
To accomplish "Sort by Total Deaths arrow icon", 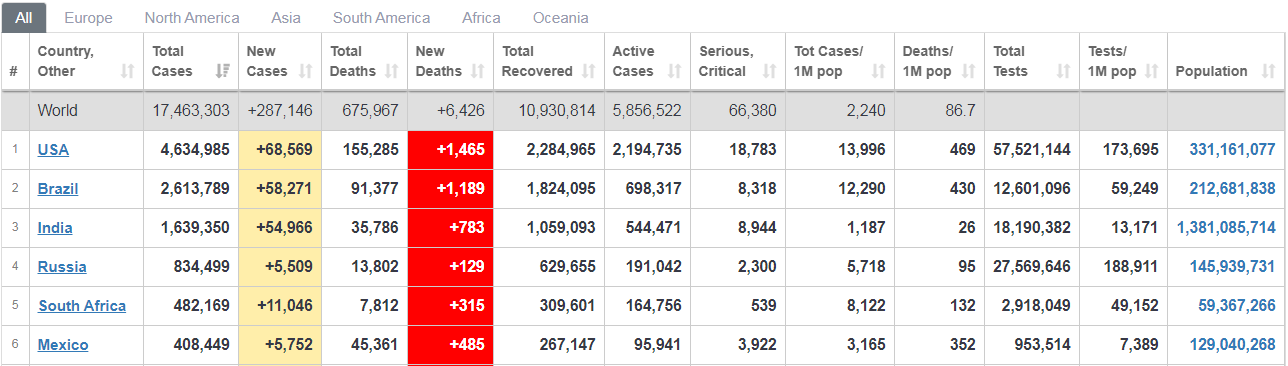I will pos(392,71).
